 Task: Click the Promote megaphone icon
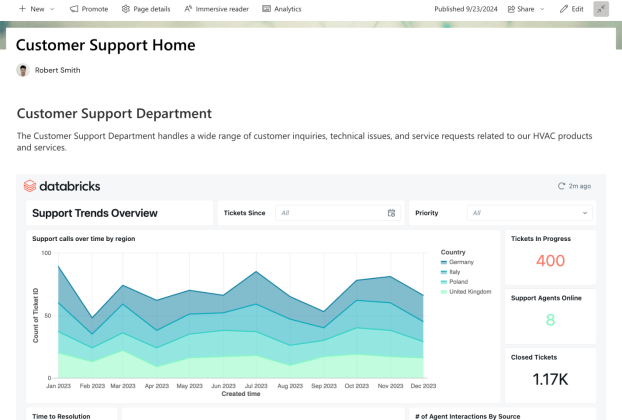pyautogui.click(x=75, y=9)
